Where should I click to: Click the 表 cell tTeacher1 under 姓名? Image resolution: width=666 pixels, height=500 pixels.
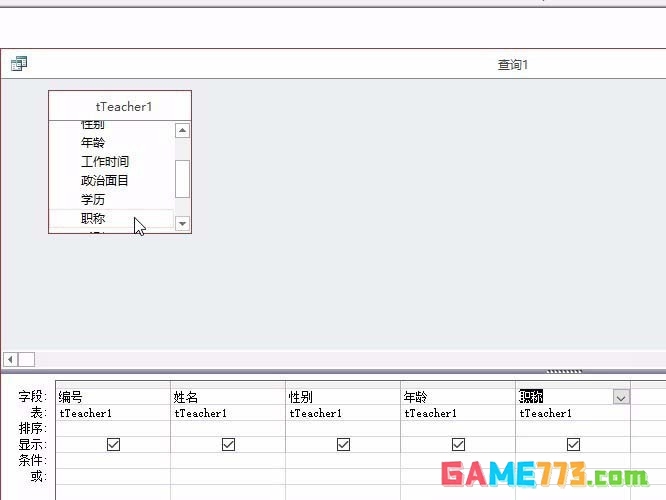click(x=228, y=413)
